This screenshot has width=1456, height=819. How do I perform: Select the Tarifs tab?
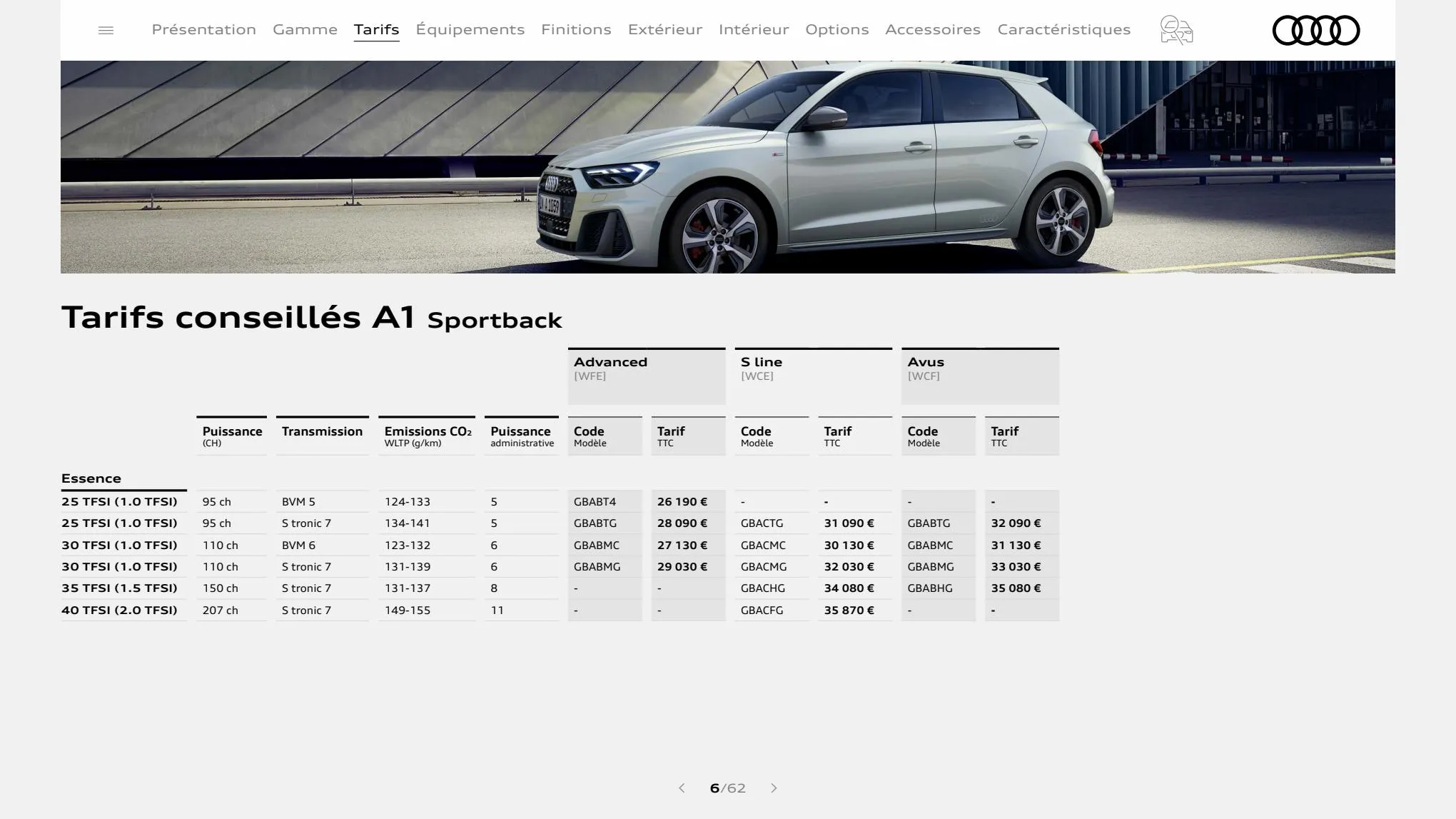[376, 29]
